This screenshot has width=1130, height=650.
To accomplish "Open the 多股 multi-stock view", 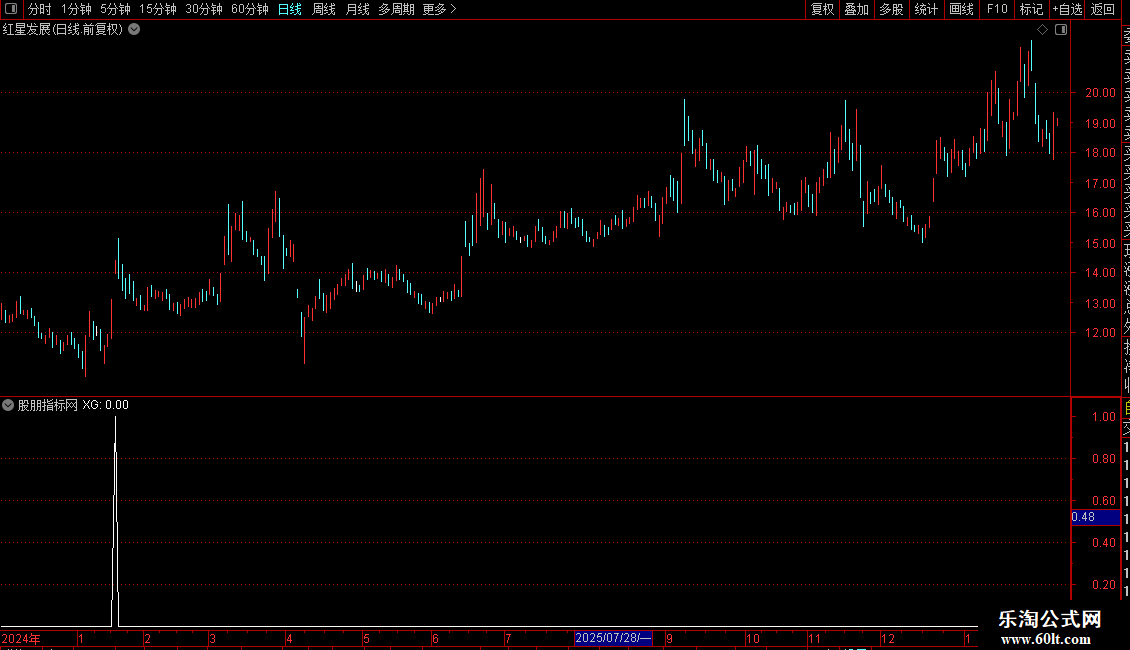I will (891, 9).
